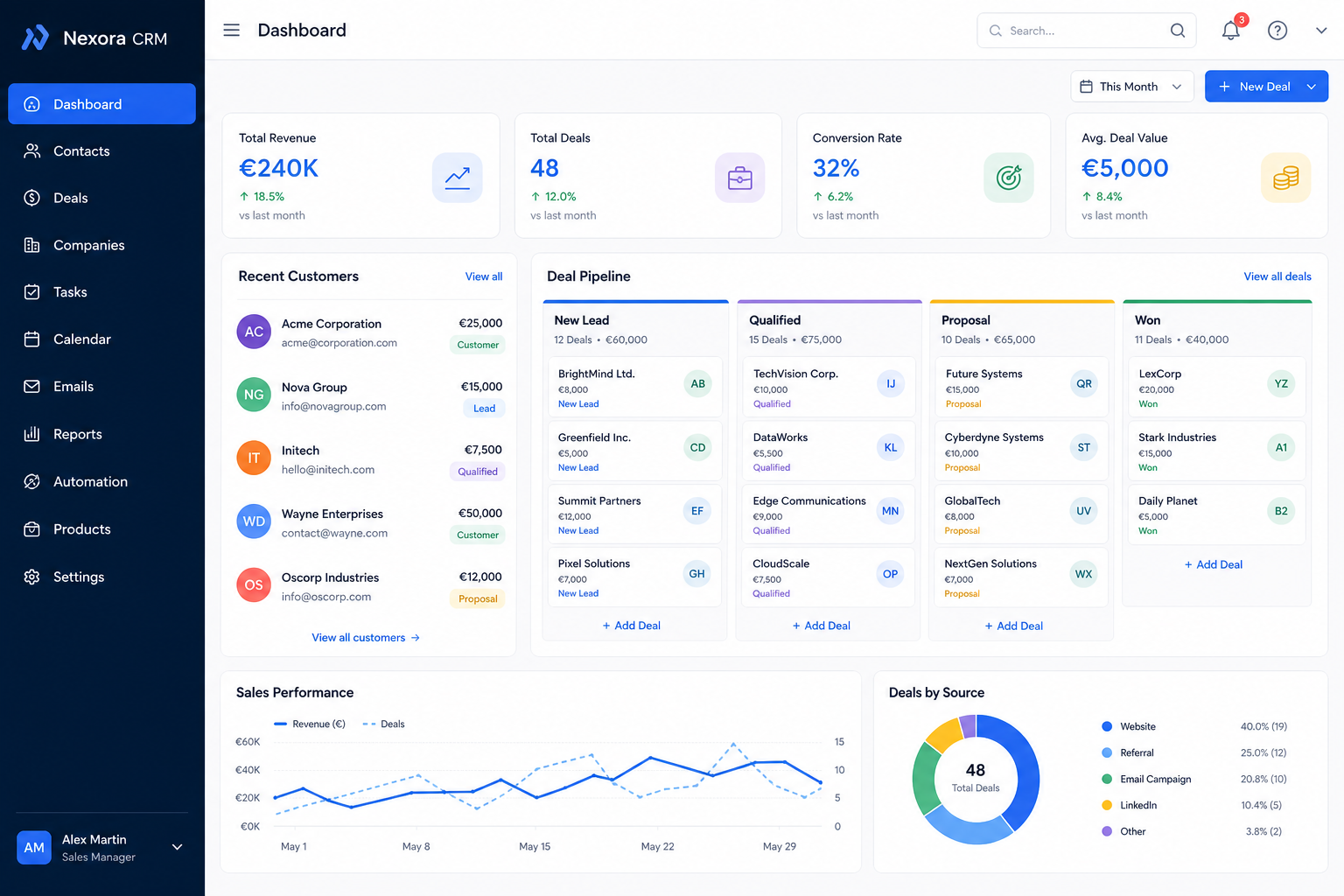The height and width of the screenshot is (896, 1344).
Task: Open Settings in the sidebar
Action: [101, 577]
